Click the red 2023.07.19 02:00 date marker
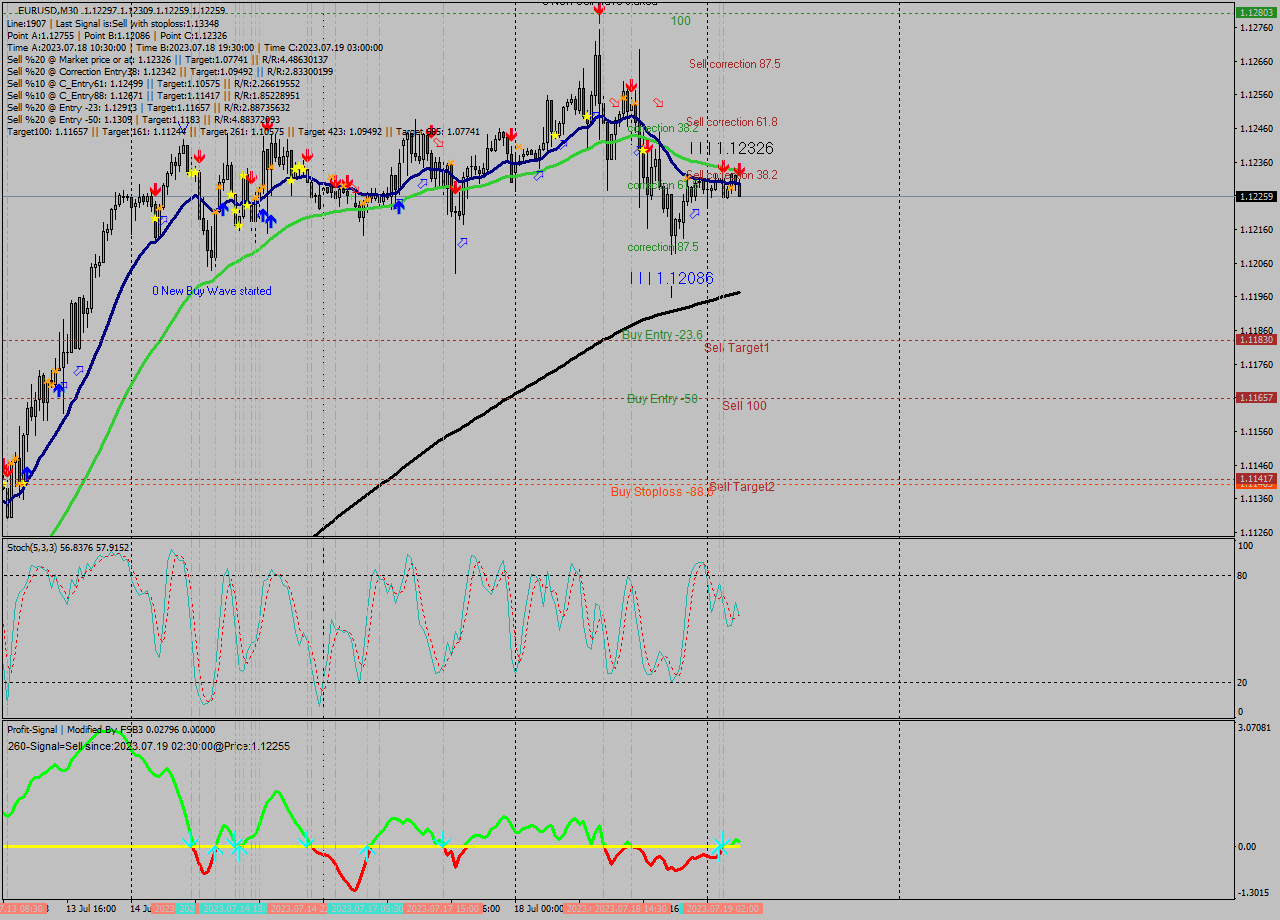The width and height of the screenshot is (1280, 920). pyautogui.click(x=722, y=908)
